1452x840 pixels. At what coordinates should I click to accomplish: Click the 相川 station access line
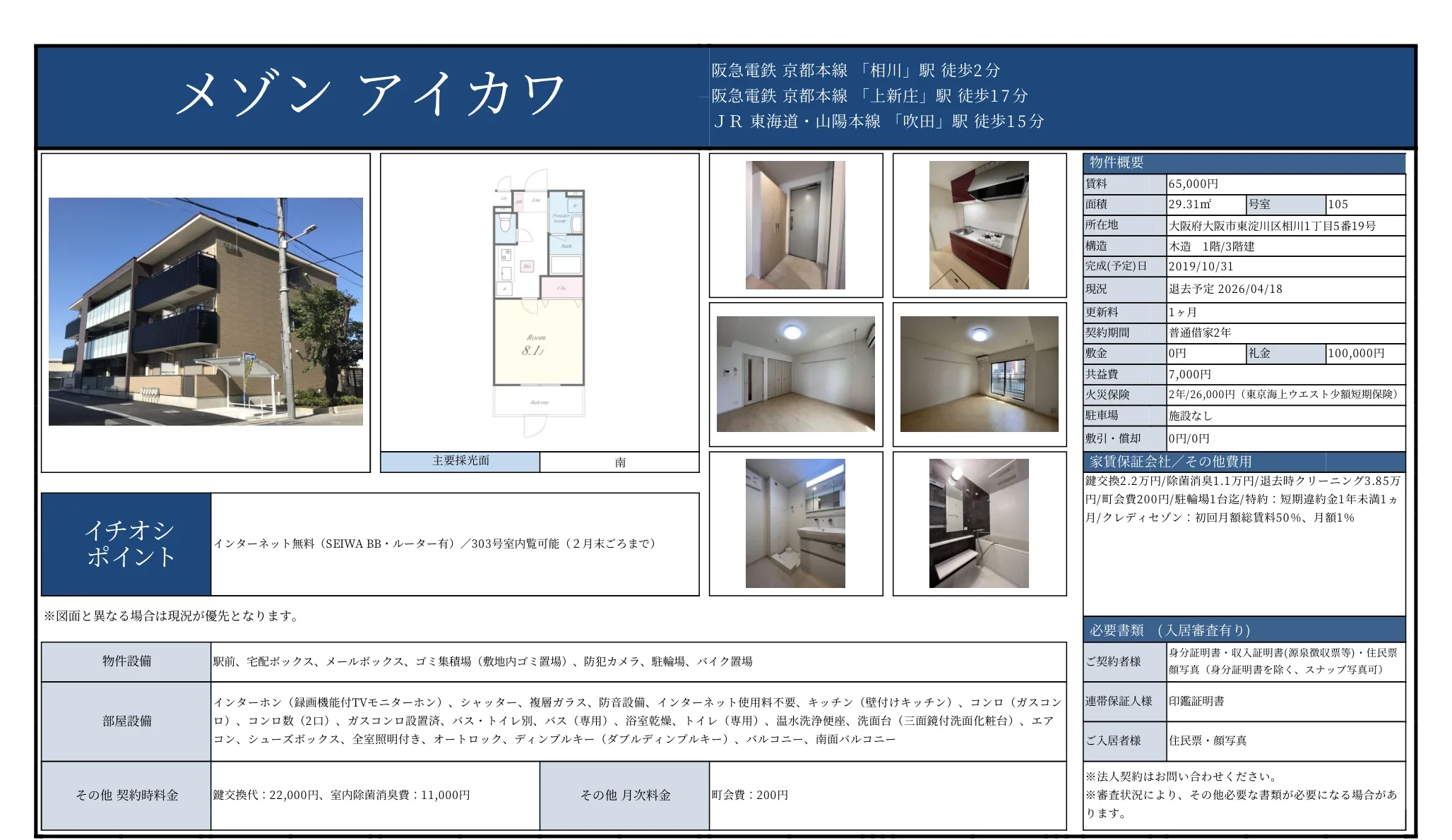coord(856,71)
